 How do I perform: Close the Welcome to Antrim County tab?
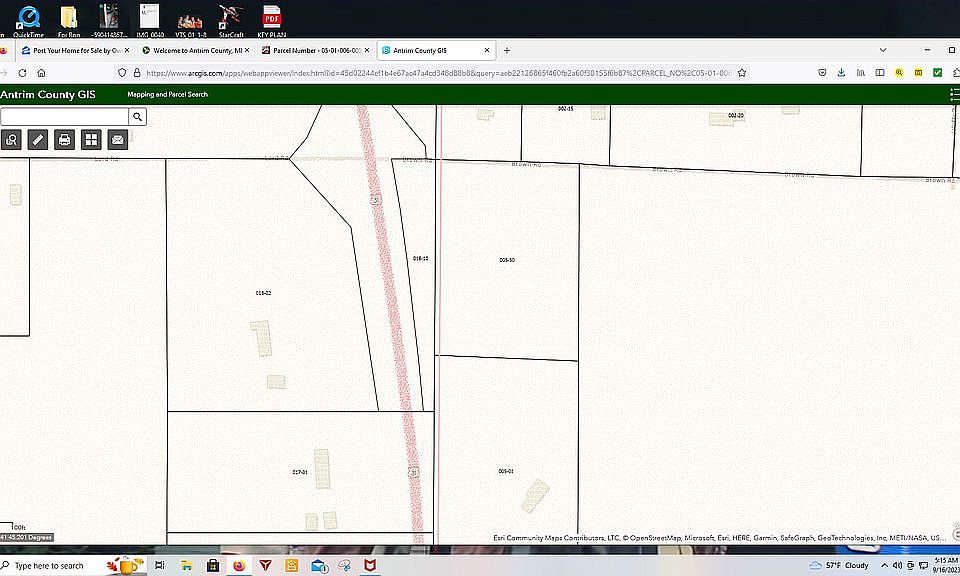pos(247,50)
